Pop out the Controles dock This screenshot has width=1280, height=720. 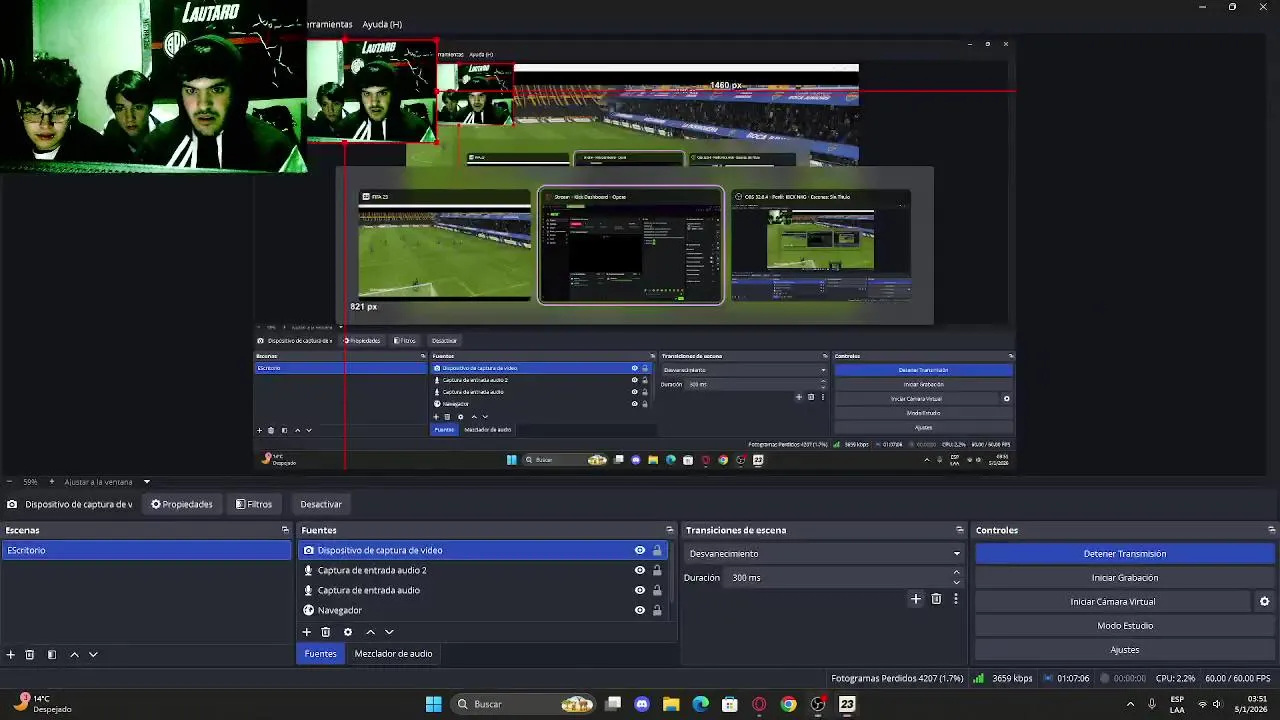coord(1271,530)
